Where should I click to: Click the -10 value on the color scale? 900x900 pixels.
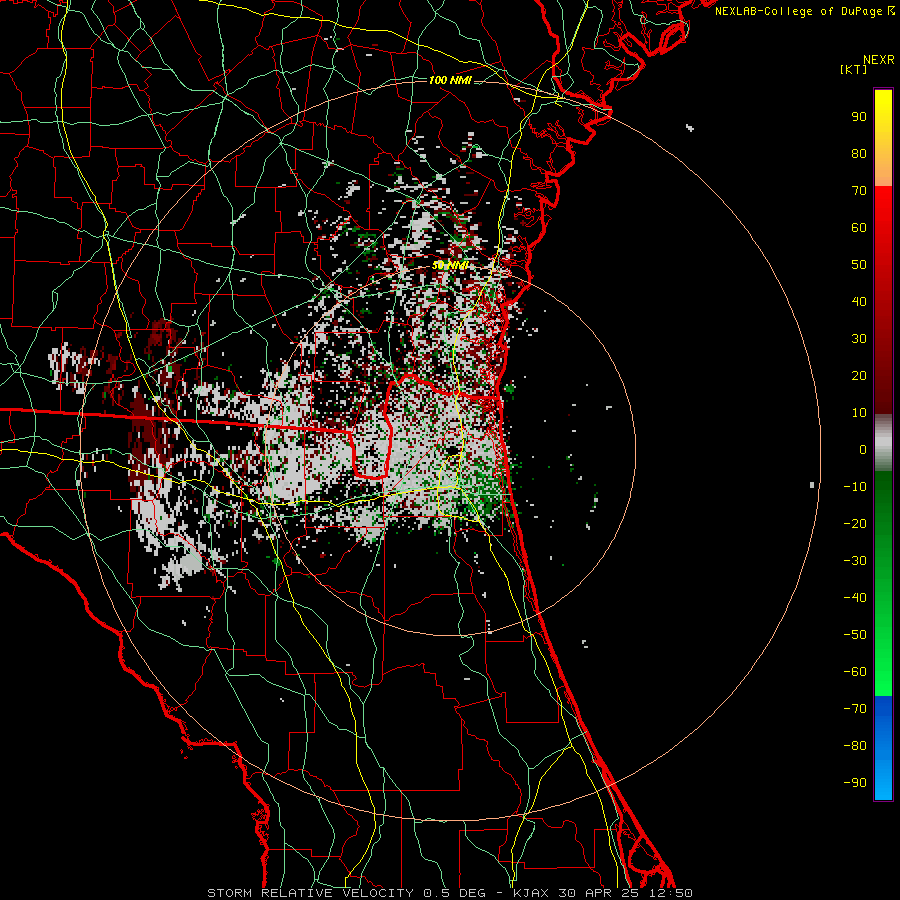(x=855, y=487)
